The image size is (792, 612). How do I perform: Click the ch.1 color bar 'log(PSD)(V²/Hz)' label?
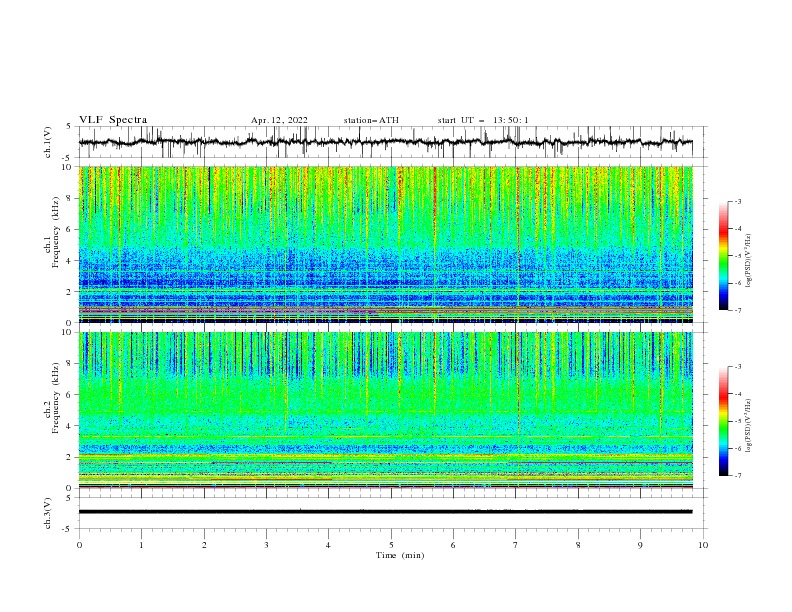click(749, 261)
